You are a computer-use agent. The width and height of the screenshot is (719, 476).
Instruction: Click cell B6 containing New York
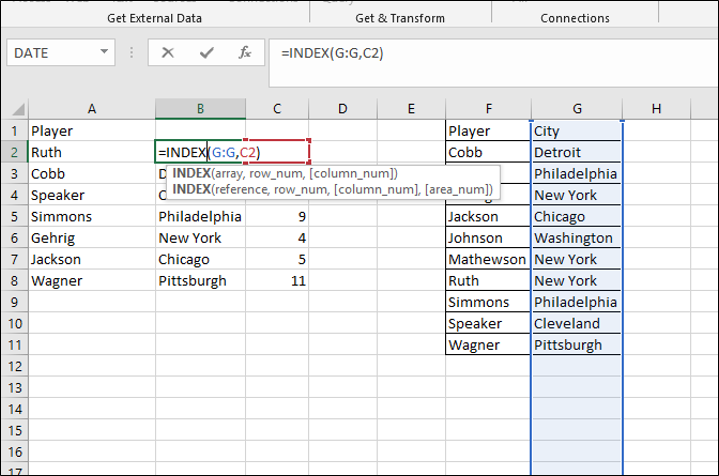[x=200, y=238]
